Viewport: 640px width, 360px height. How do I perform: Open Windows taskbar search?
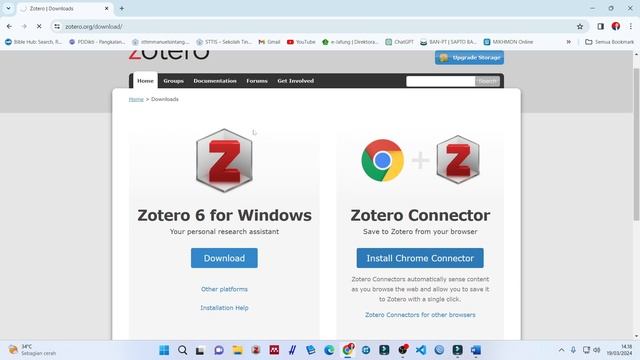coord(182,350)
